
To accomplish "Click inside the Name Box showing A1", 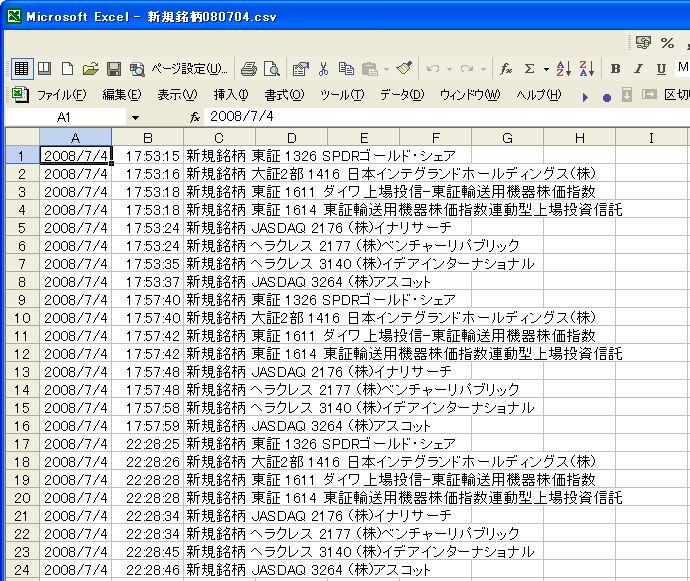I will [x=65, y=117].
